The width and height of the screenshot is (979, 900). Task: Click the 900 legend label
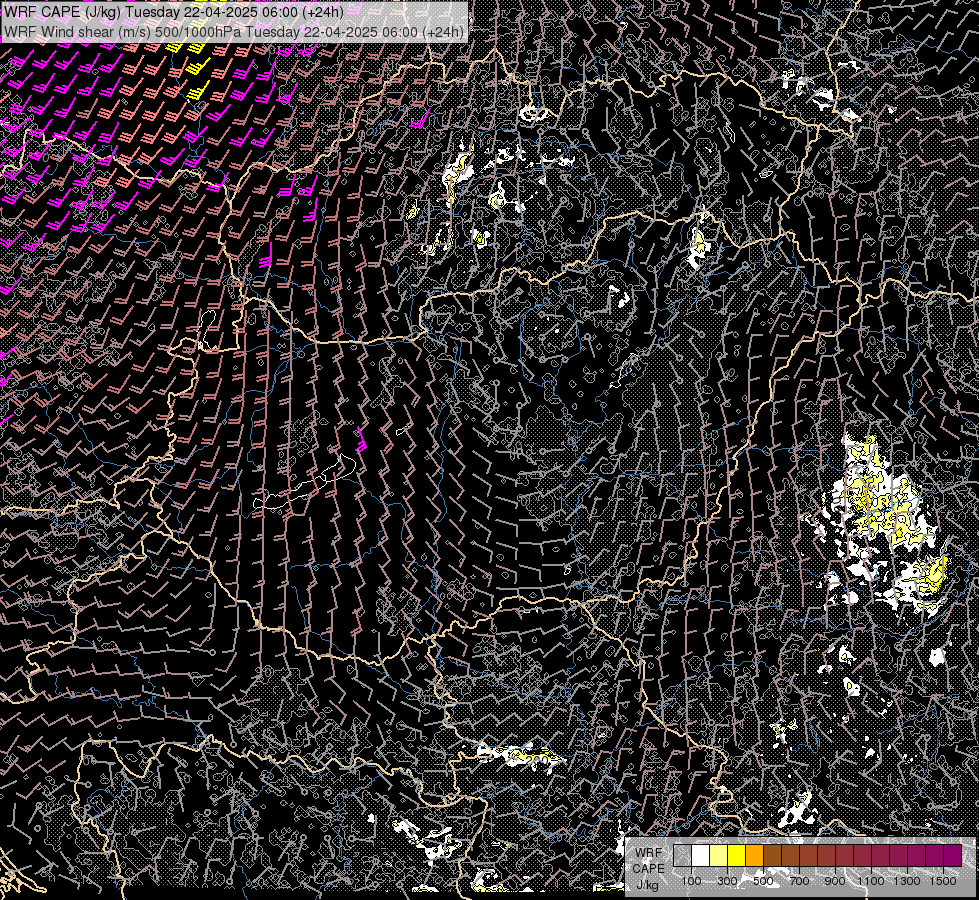(835, 881)
